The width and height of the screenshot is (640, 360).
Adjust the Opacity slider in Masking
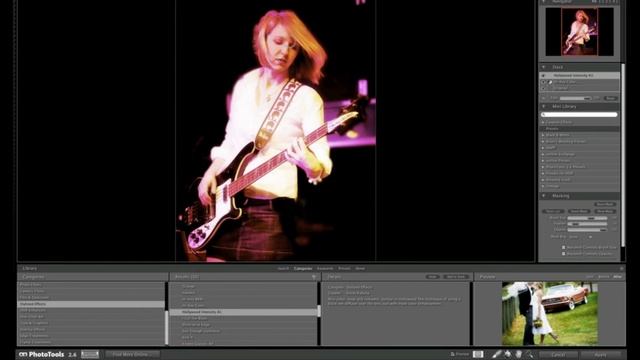click(587, 230)
